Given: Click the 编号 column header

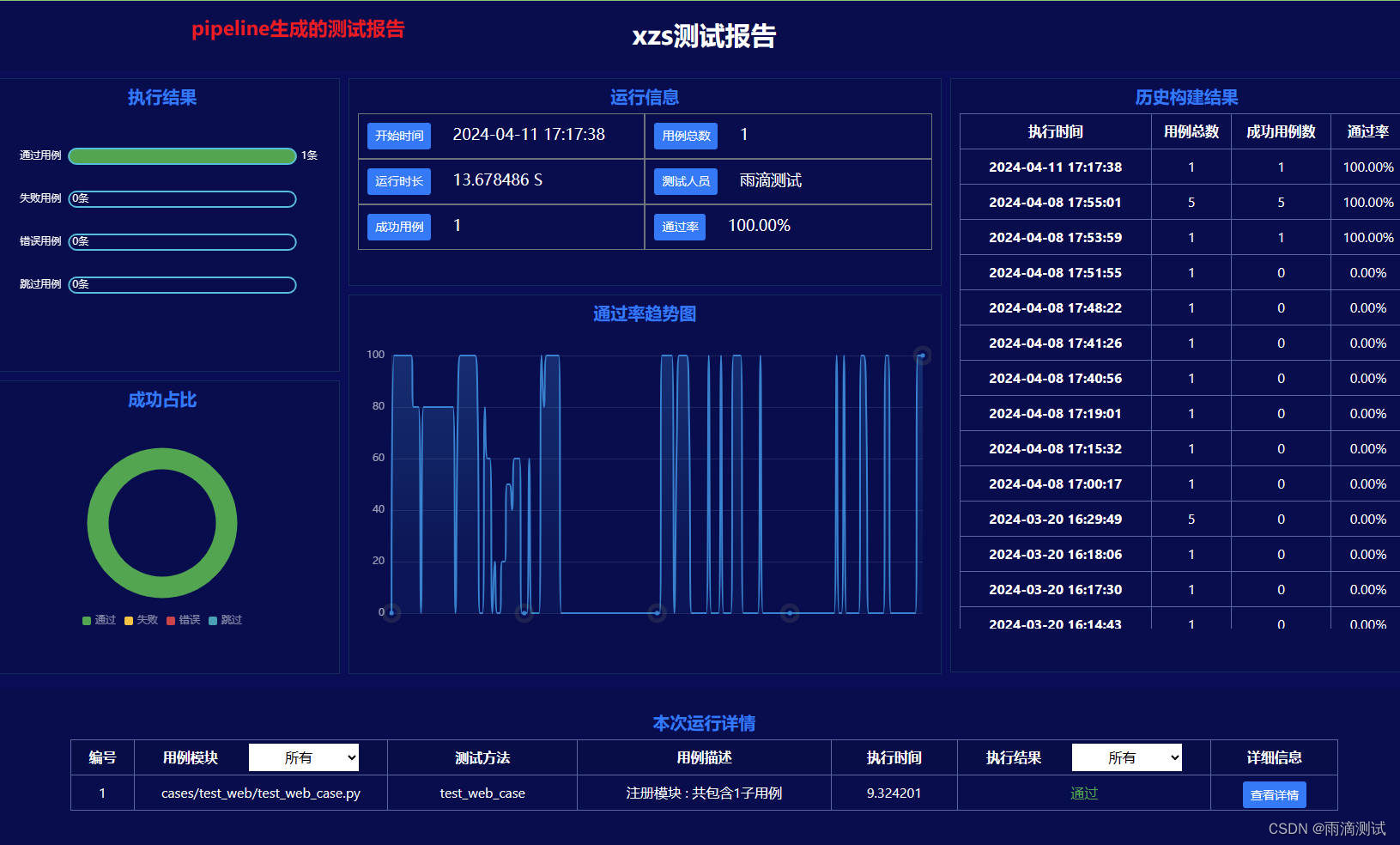Looking at the screenshot, I should click(102, 757).
